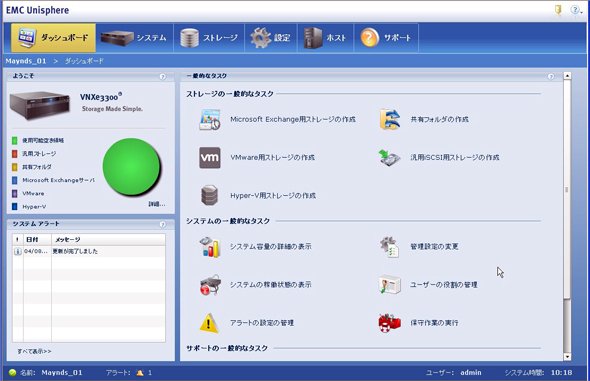The height and width of the screenshot is (381, 590).
Task: Open Microsoft Exchange用ストレージの作成 link
Action: (x=293, y=119)
